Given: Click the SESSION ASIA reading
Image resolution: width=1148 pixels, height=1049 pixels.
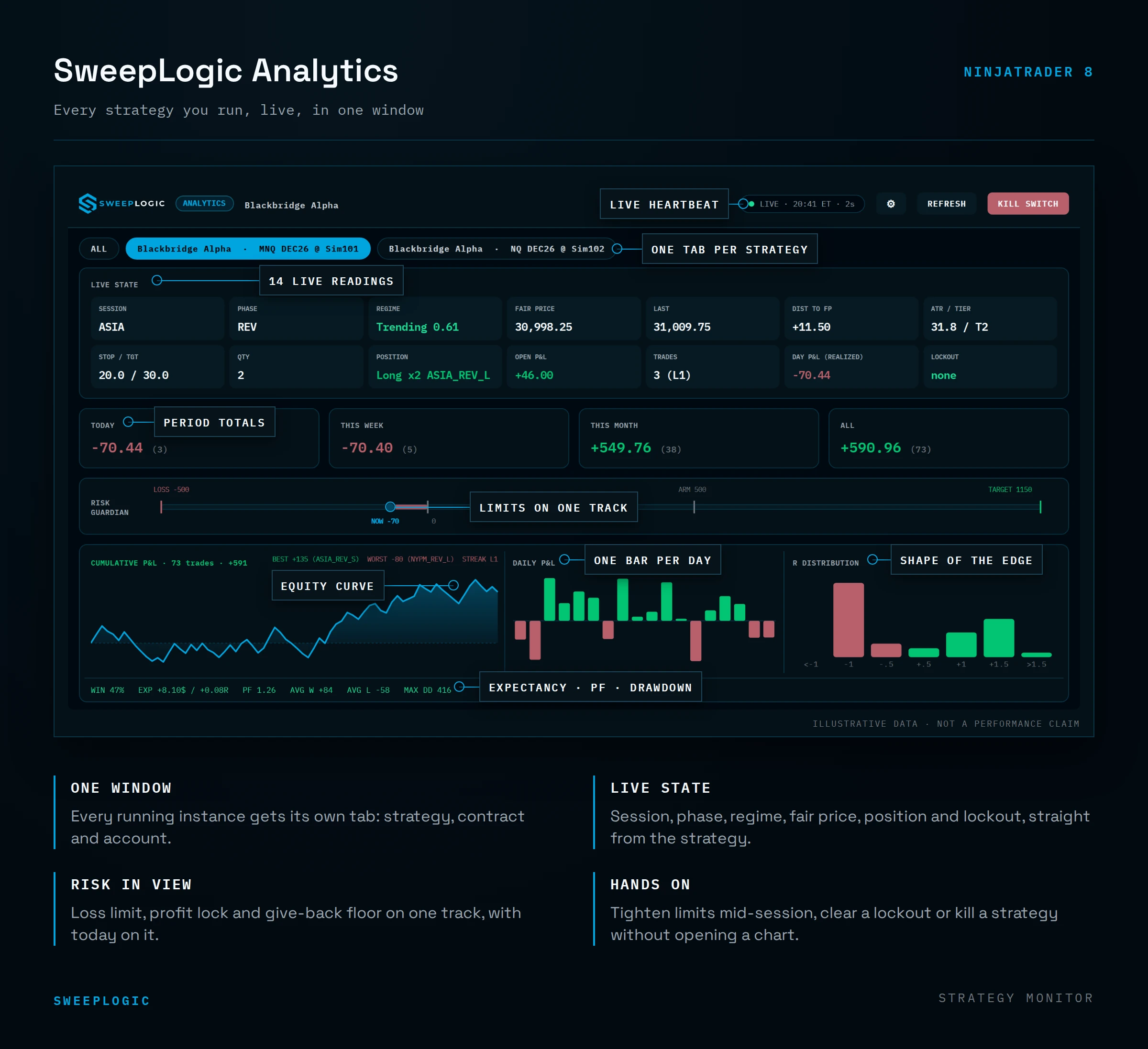Looking at the screenshot, I should pos(158,319).
